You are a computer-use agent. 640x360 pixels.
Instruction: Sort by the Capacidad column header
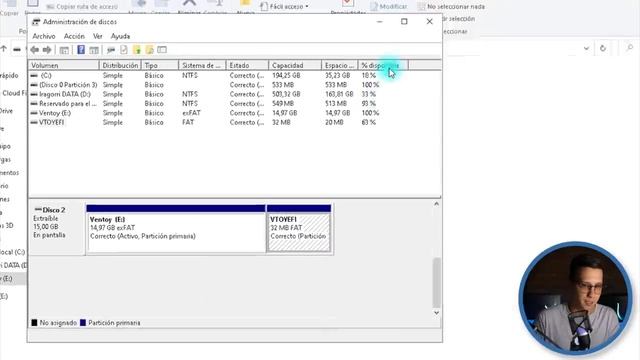[x=295, y=65]
